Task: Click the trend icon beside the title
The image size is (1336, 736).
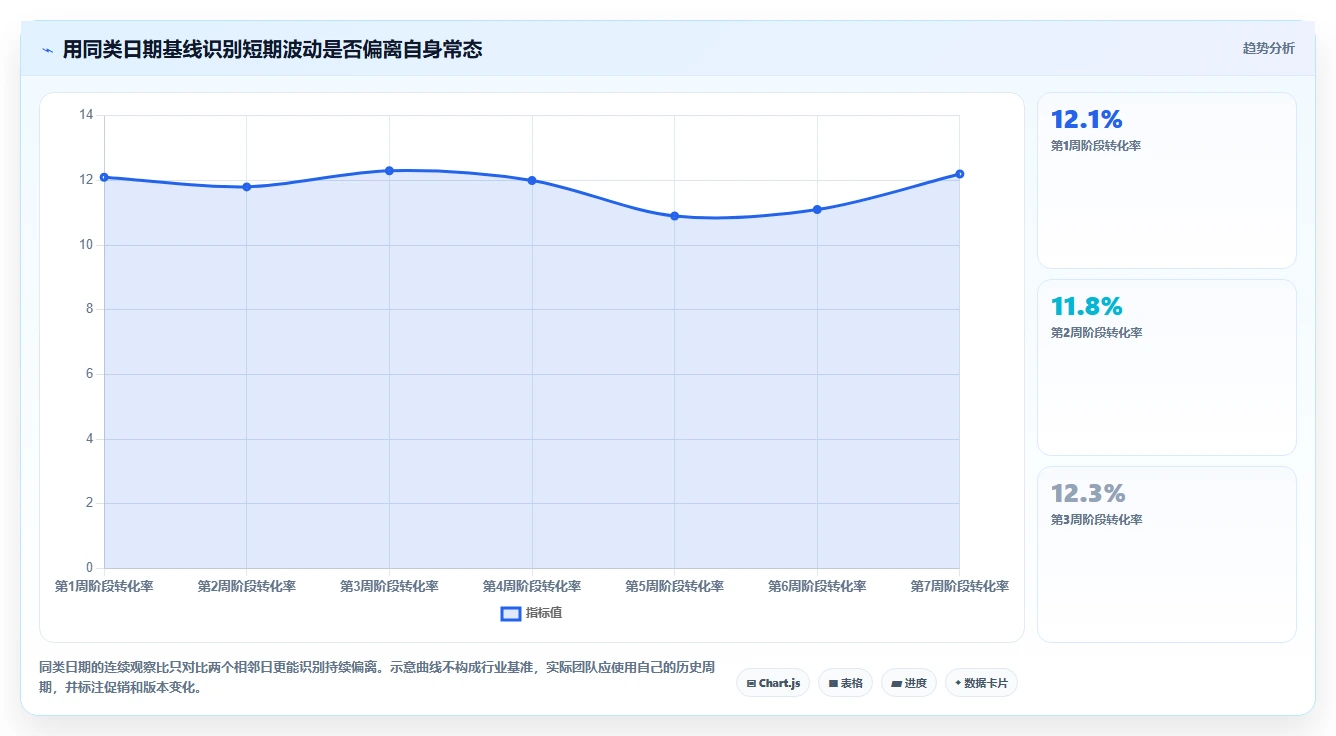Action: point(47,50)
